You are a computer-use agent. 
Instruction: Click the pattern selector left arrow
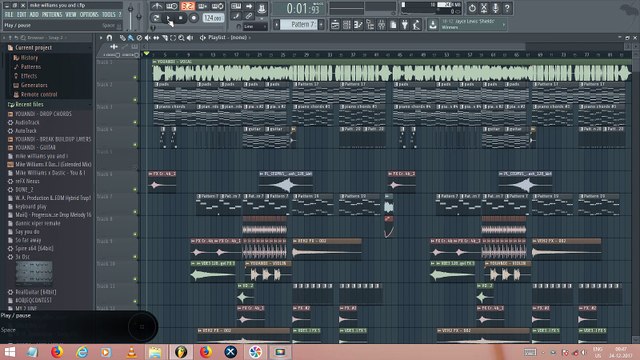tap(277, 24)
